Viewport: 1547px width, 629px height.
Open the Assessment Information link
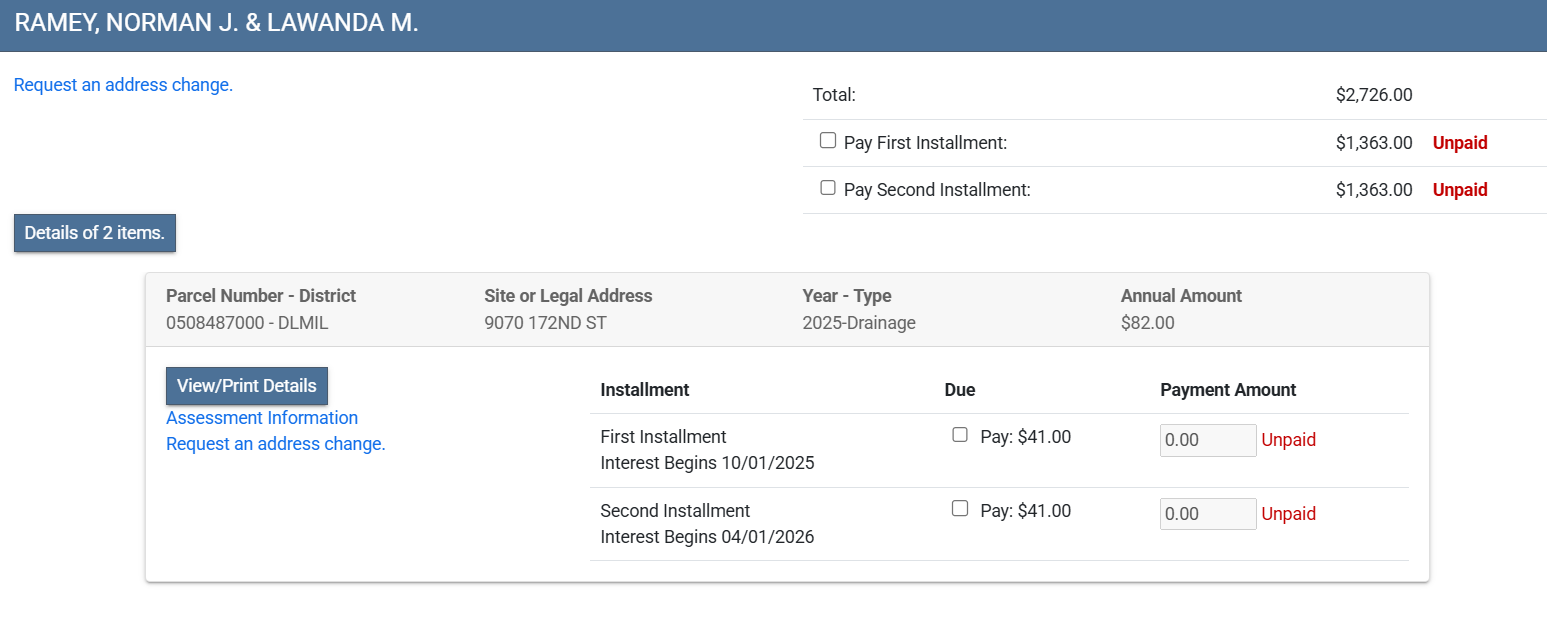click(x=262, y=418)
